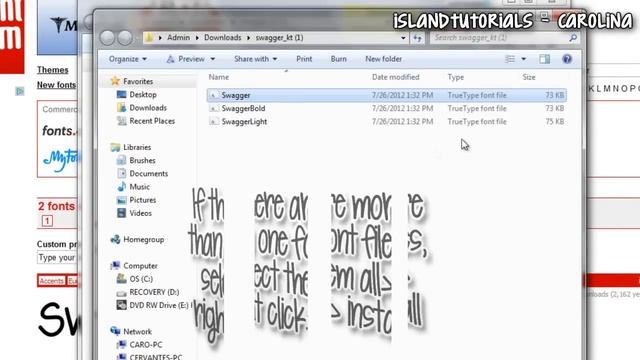This screenshot has height=360, width=640.
Task: Toggle the preview pane icon
Action: tap(544, 59)
